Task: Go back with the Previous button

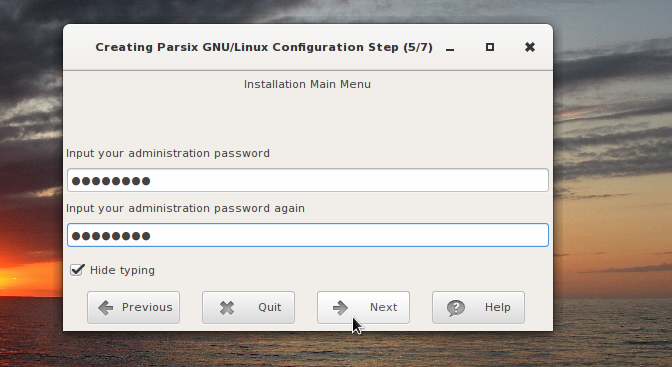Action: coord(133,307)
